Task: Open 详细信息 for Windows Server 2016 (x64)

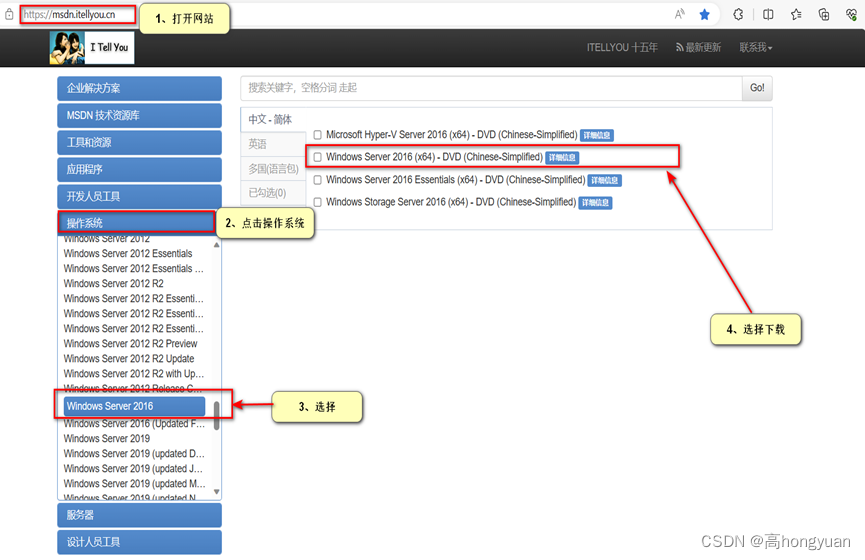Action: [562, 158]
